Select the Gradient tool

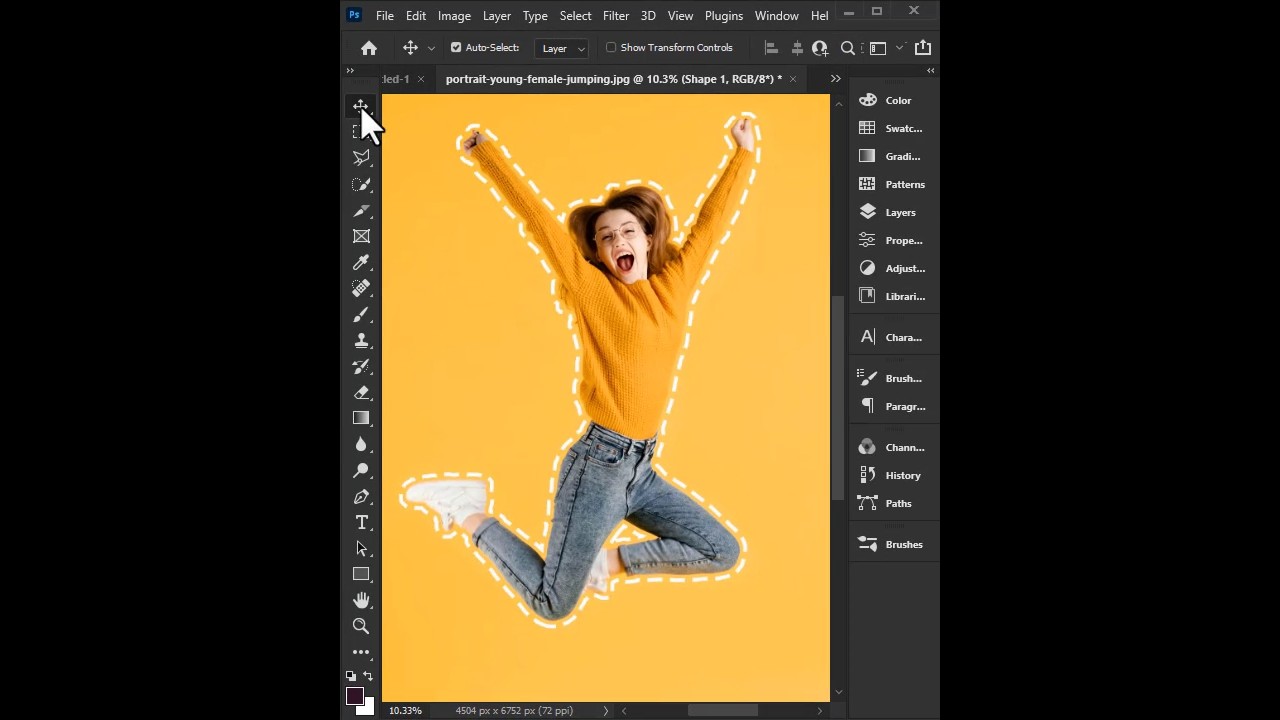[361, 418]
